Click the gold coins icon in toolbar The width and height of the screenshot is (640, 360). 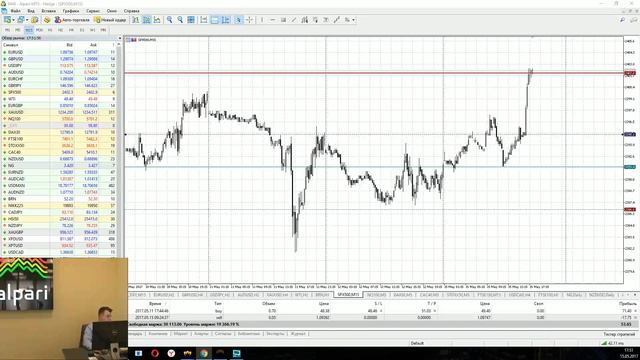click(47, 20)
